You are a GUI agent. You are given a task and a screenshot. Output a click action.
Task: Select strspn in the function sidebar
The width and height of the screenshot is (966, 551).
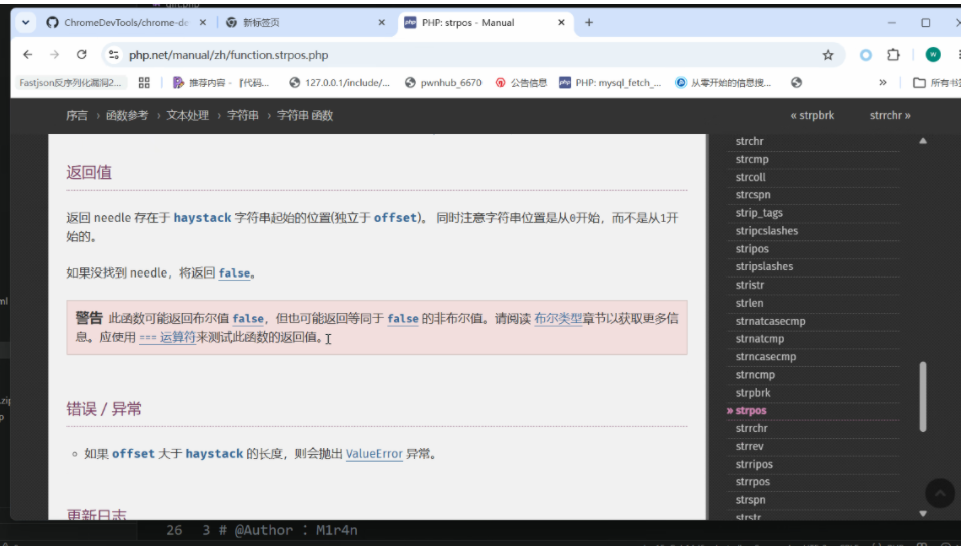tap(750, 500)
